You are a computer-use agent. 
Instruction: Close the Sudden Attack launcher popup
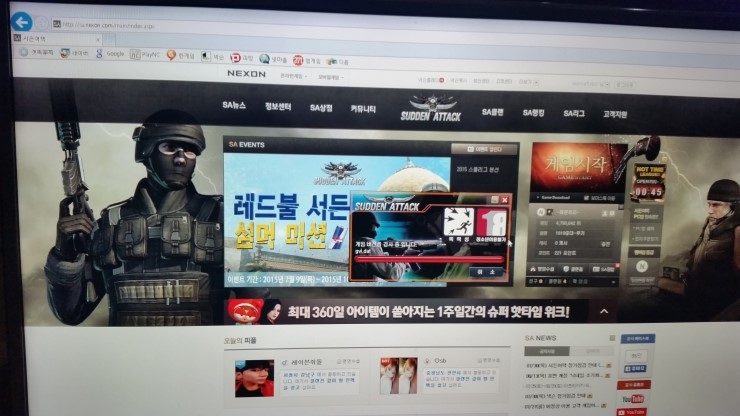[x=505, y=200]
